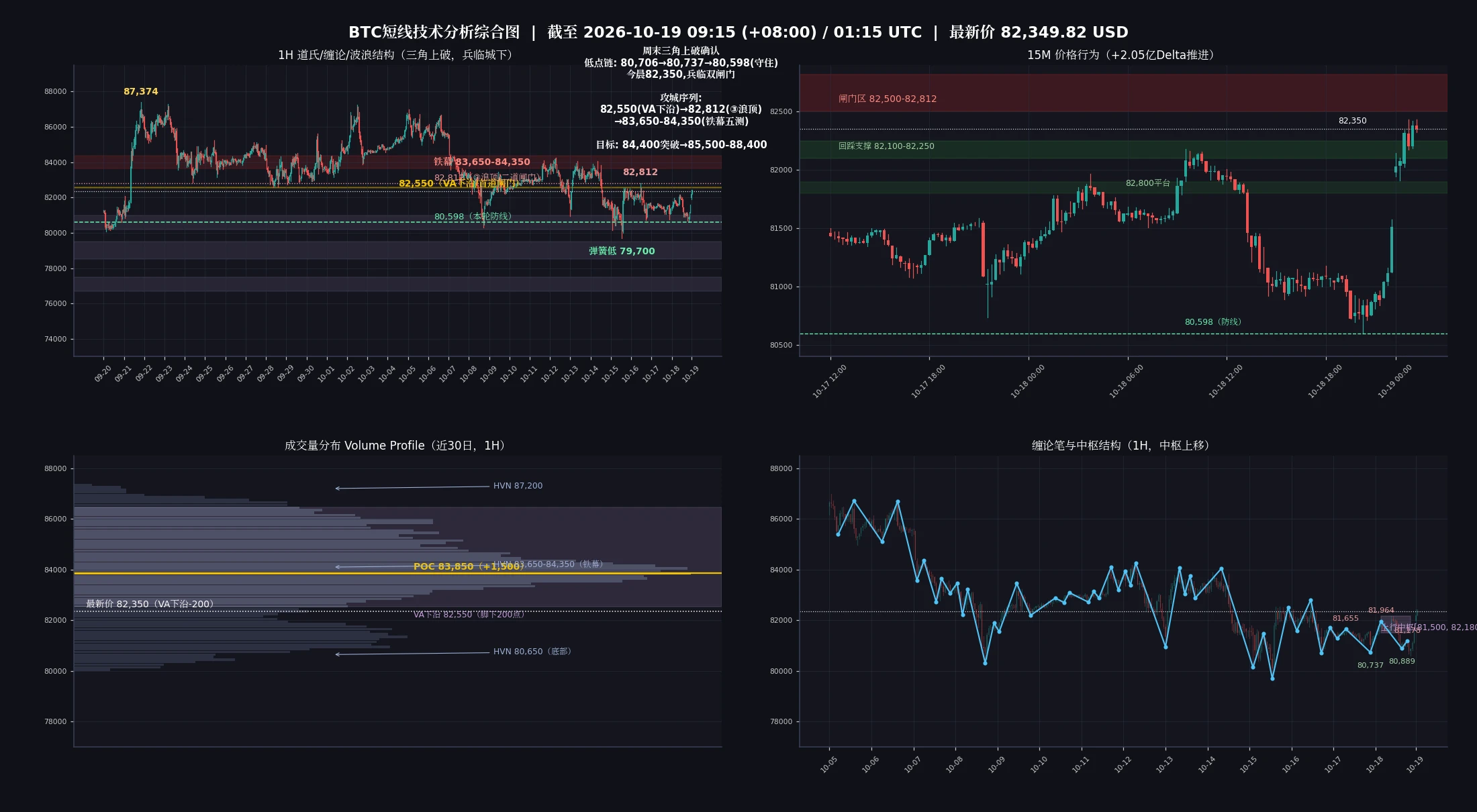This screenshot has height=812, width=1477.
Task: Click the red 82,812 label in 1H chart
Action: tap(640, 172)
